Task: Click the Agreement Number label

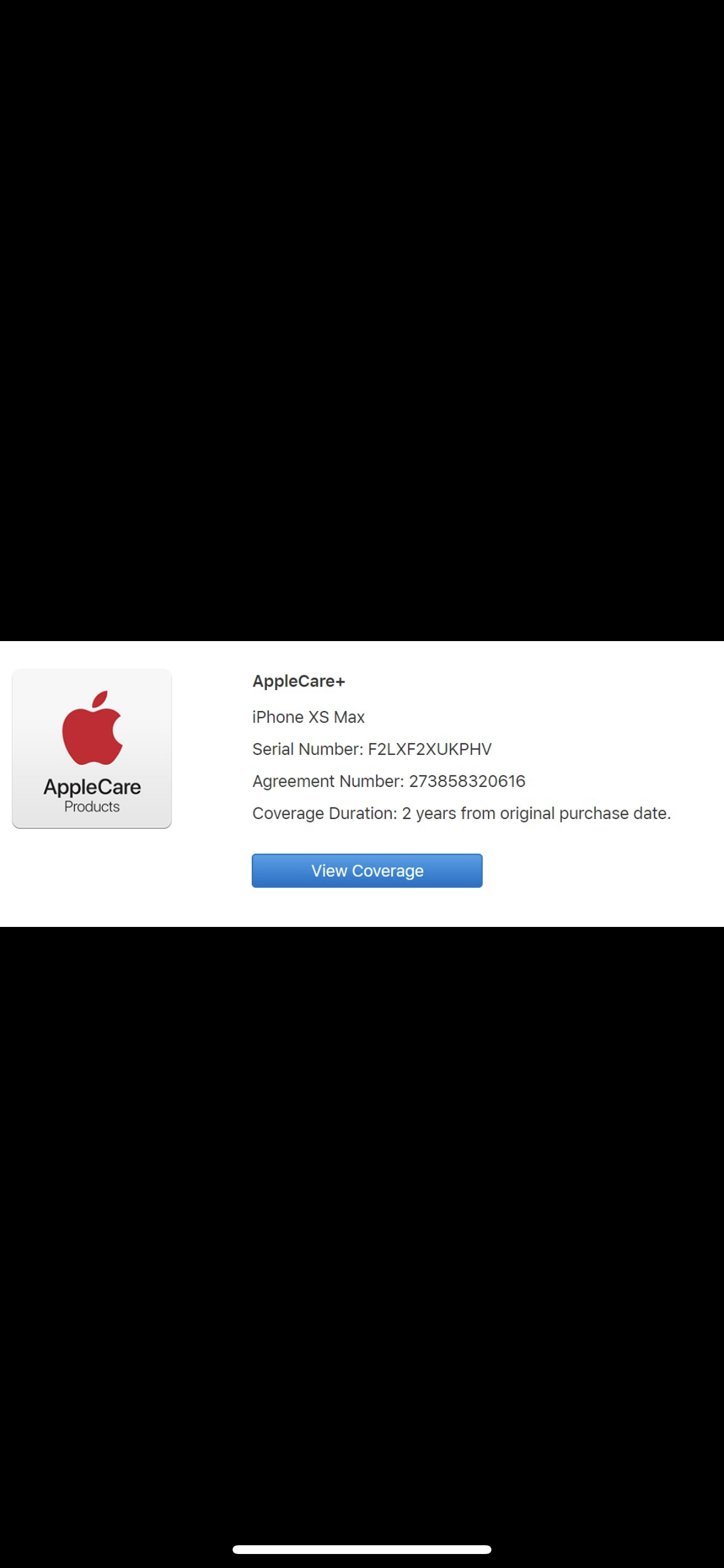Action: pyautogui.click(x=328, y=781)
